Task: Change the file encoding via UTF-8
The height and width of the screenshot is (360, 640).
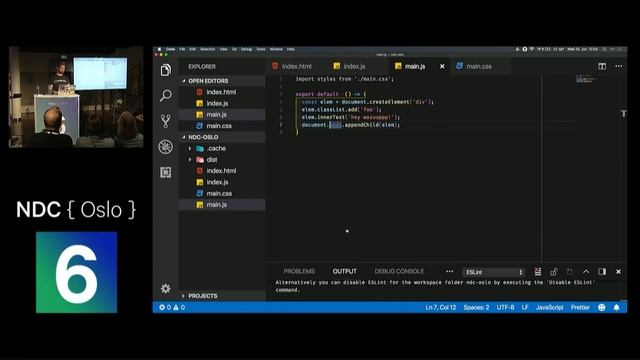Action: click(505, 307)
